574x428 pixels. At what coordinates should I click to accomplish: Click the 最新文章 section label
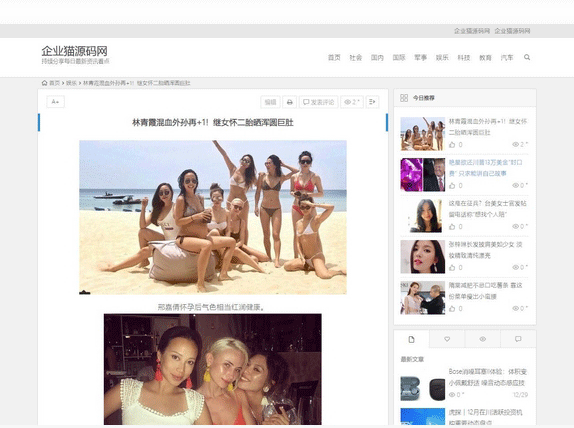[412, 359]
